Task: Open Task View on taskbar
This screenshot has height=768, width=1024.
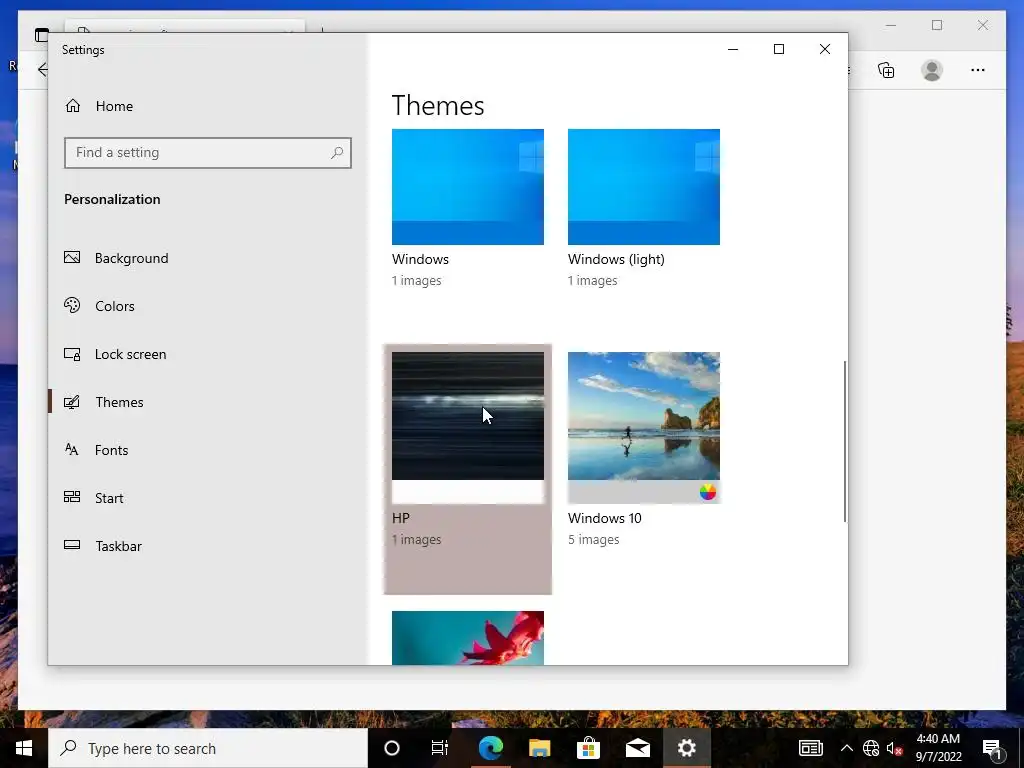Action: pyautogui.click(x=440, y=748)
